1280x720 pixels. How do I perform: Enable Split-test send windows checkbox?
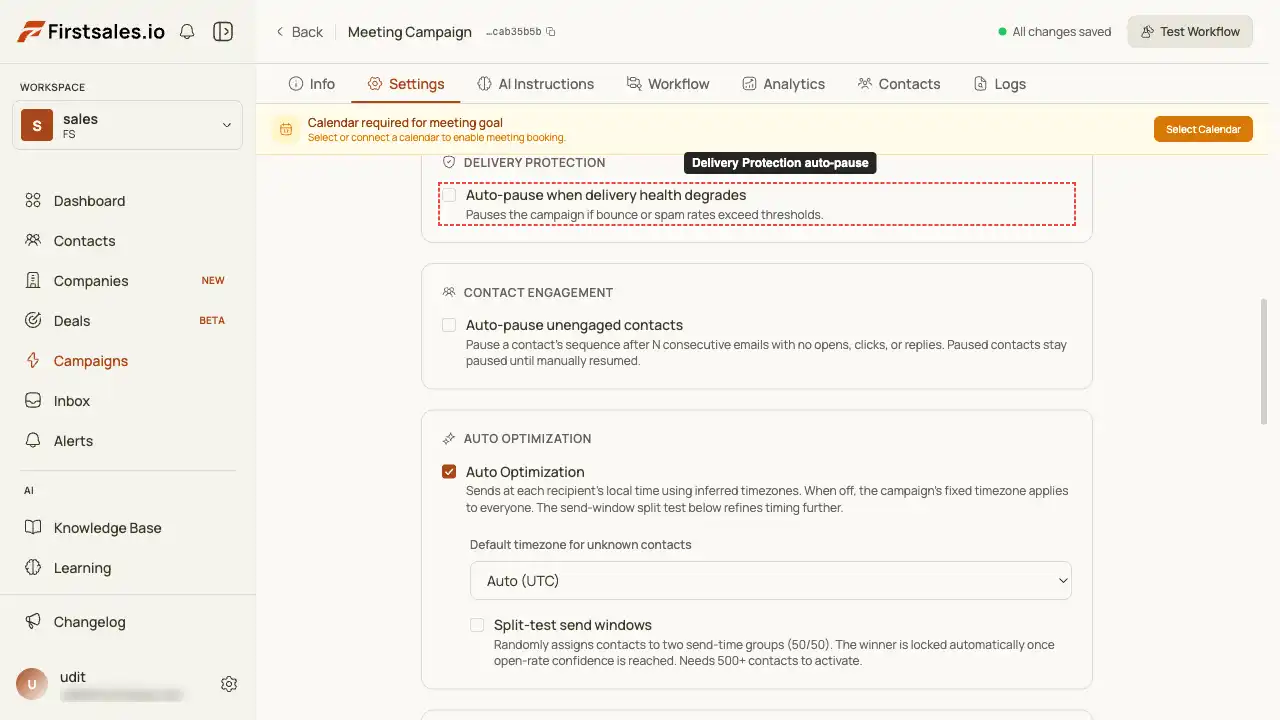pyautogui.click(x=477, y=625)
